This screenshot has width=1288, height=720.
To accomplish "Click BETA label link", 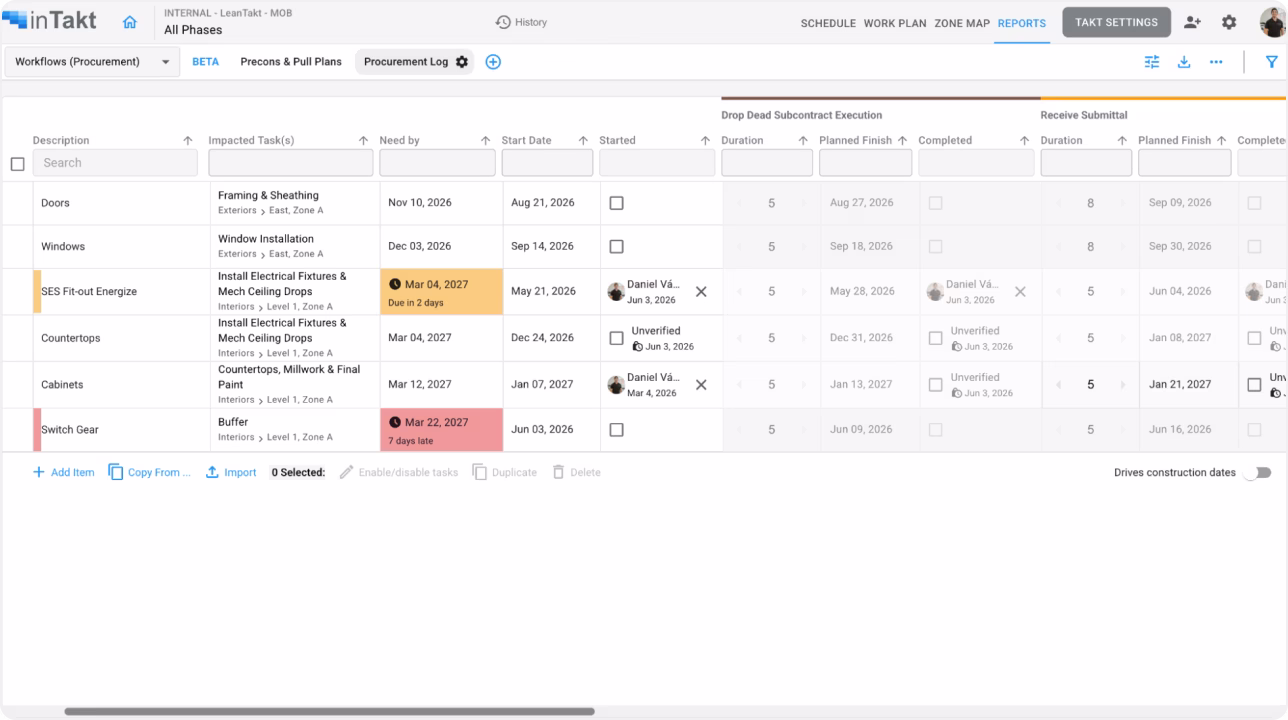I will coord(205,62).
